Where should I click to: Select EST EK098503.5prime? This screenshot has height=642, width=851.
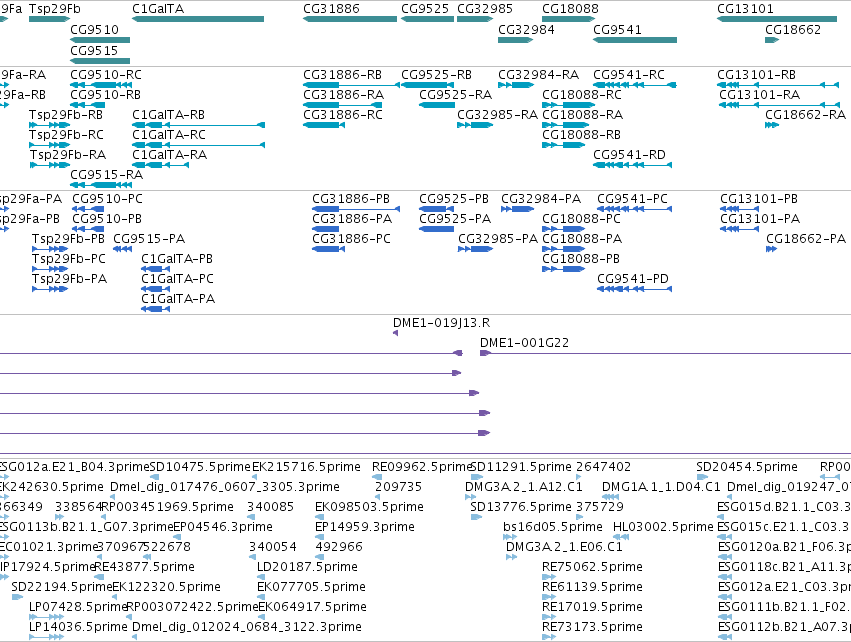[x=369, y=507]
